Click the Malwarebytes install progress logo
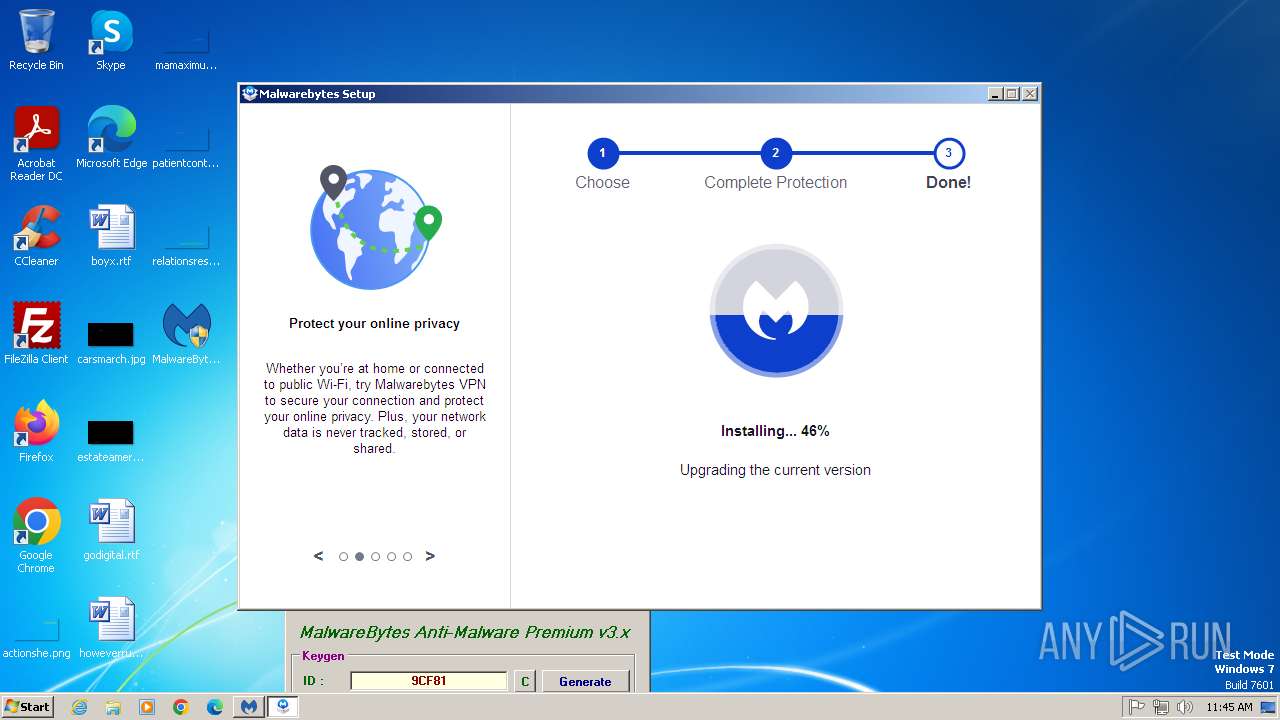1280x720 pixels. 776,310
